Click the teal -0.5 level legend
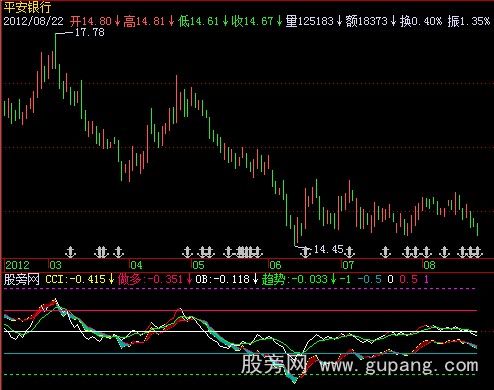 (x=369, y=279)
